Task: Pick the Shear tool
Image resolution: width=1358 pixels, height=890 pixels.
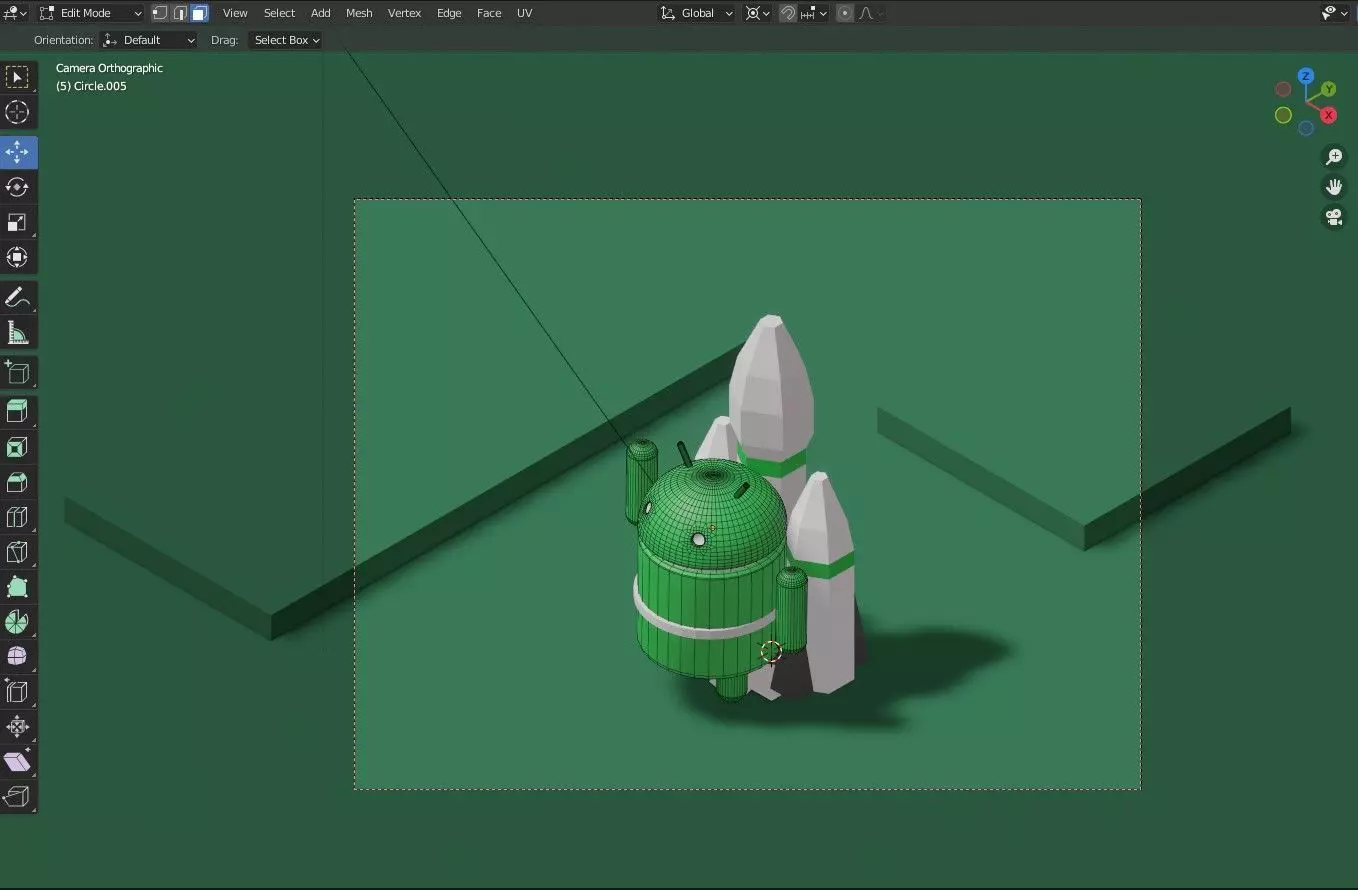Action: [x=18, y=761]
